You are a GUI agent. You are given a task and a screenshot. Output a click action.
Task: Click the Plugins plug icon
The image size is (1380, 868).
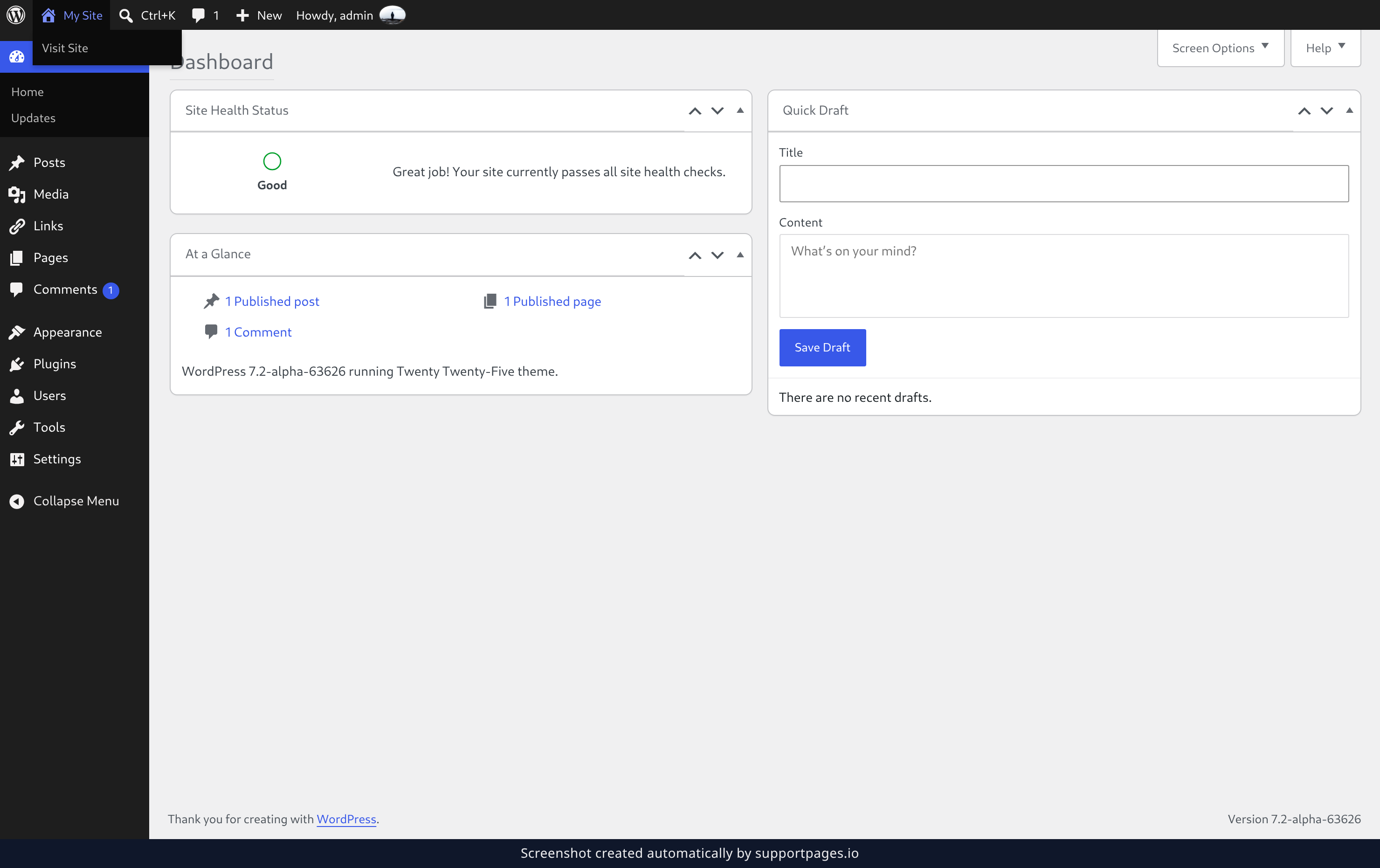pos(17,365)
